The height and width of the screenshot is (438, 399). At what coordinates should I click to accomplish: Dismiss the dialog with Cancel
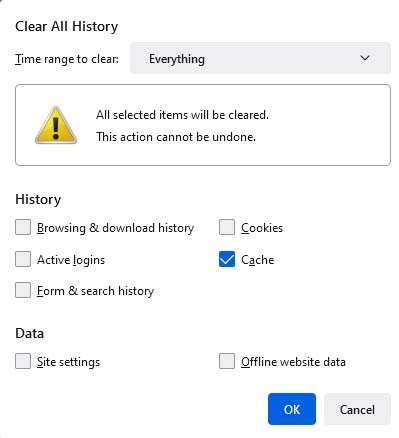[357, 409]
